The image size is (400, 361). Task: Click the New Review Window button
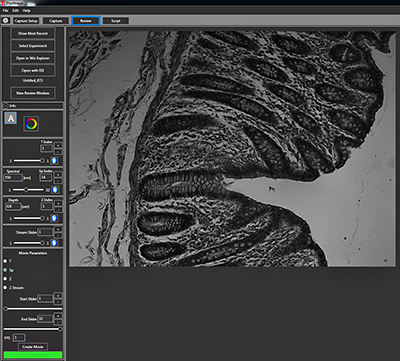[33, 93]
